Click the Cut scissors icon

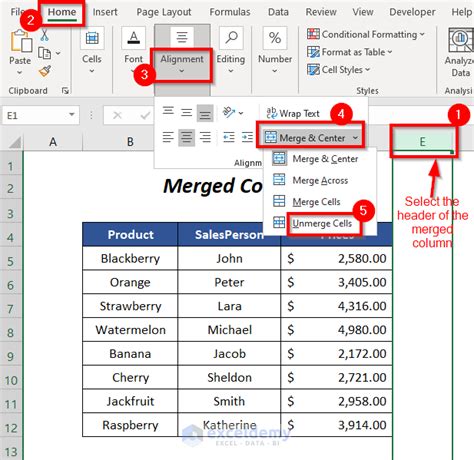(x=44, y=35)
